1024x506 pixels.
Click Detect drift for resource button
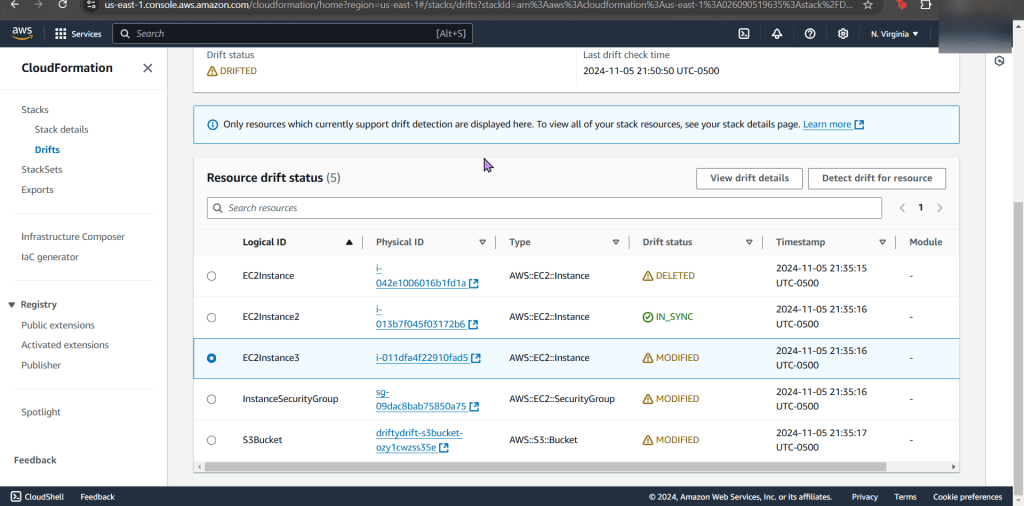(876, 178)
